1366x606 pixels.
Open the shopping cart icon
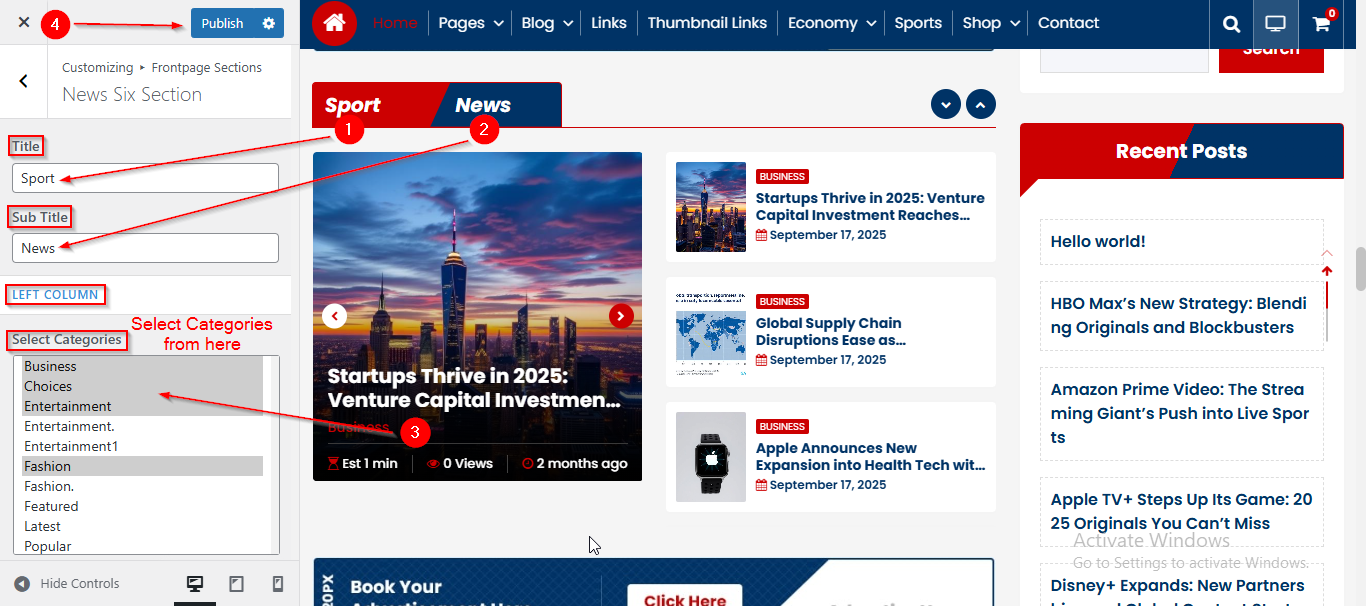[x=1321, y=24]
